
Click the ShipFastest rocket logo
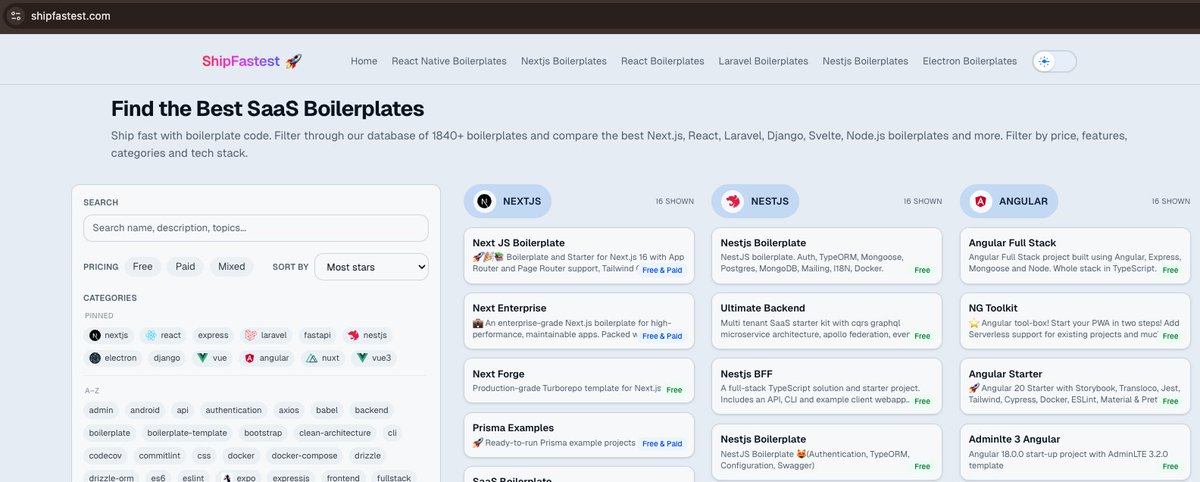pos(252,61)
